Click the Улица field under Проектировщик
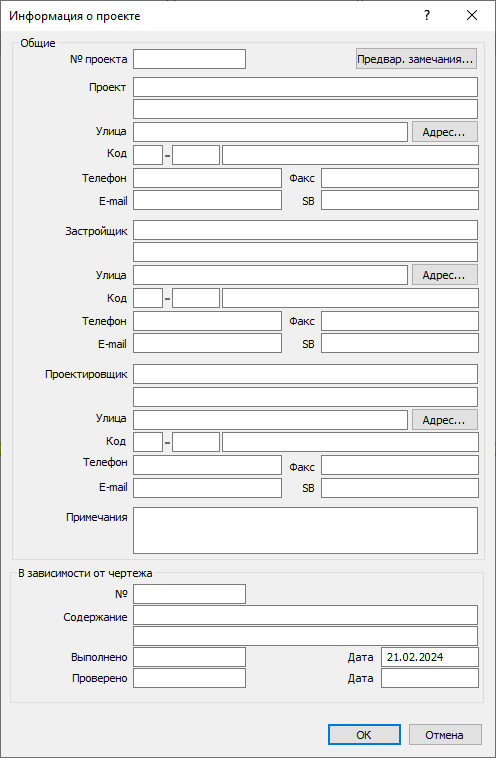This screenshot has height=758, width=496. (270, 420)
